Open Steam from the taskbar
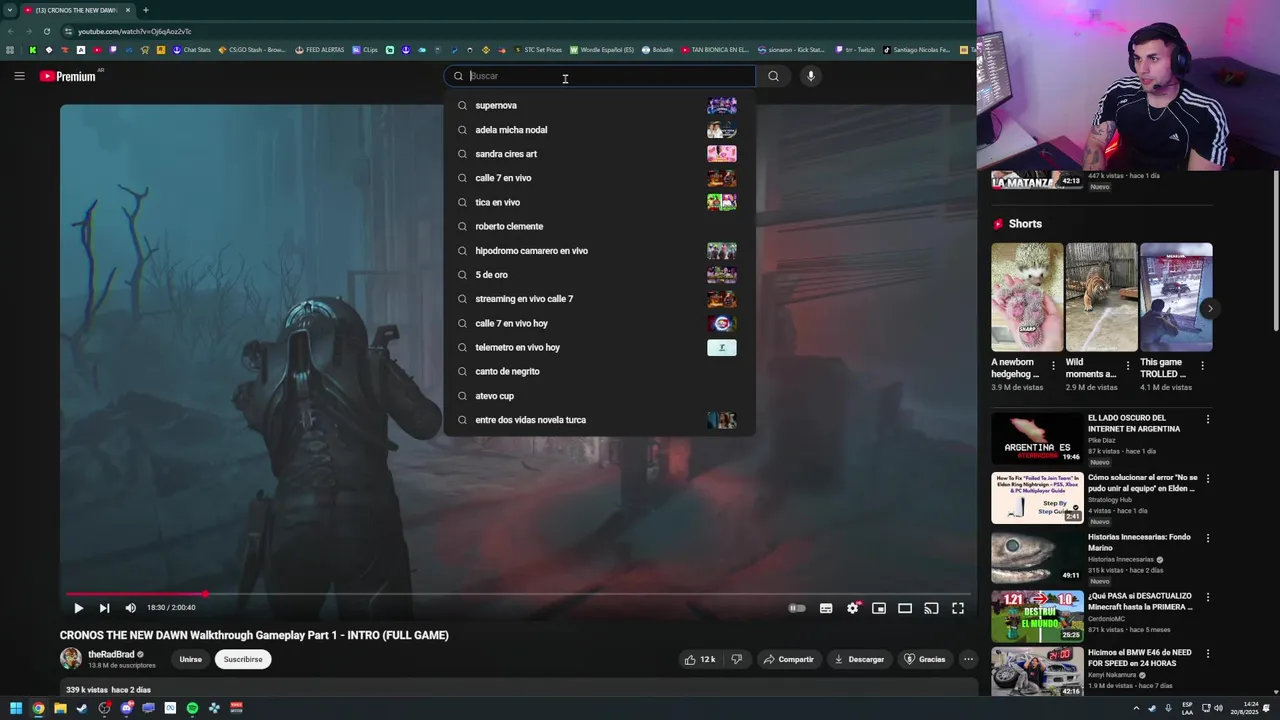 (82, 708)
